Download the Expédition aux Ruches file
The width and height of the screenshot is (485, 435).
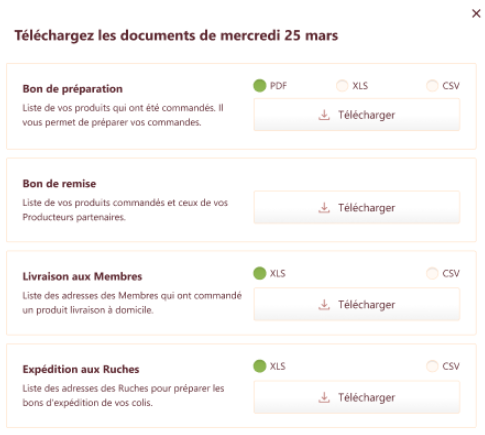click(x=357, y=397)
